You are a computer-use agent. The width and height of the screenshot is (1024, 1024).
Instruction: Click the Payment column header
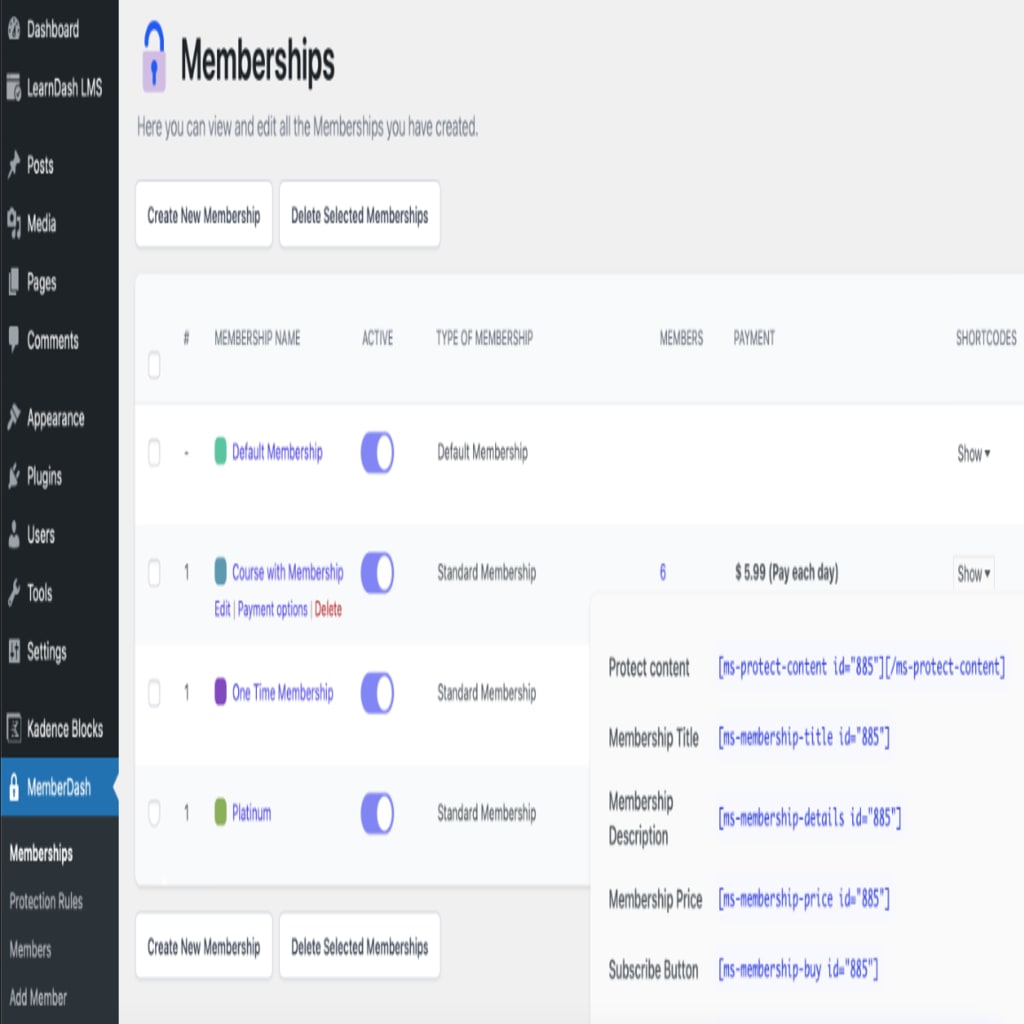click(x=754, y=338)
